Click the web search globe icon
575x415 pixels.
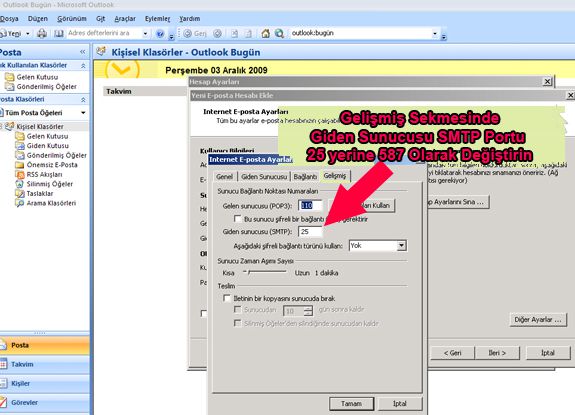point(279,33)
